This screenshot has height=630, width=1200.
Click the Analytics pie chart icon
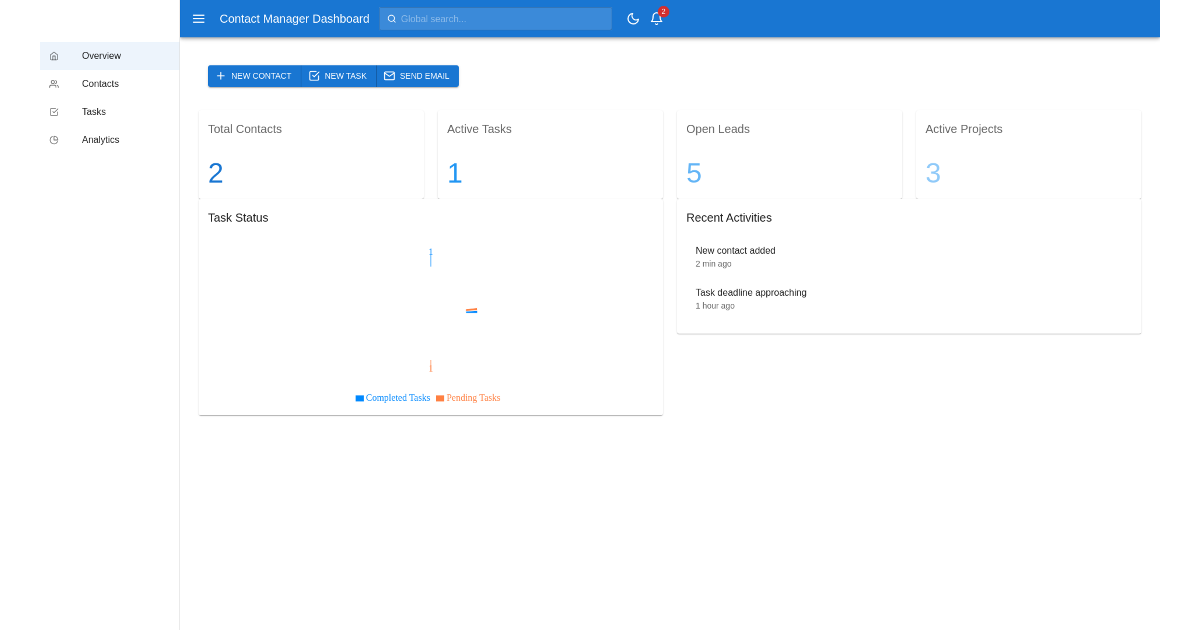click(54, 140)
